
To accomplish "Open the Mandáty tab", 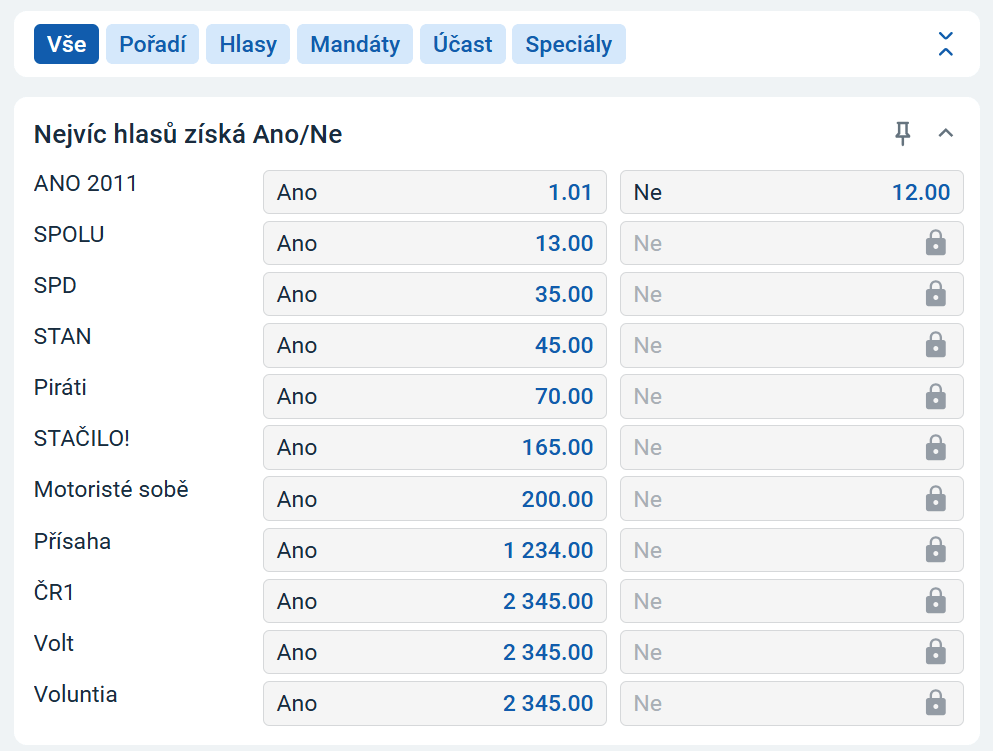I will tap(355, 44).
